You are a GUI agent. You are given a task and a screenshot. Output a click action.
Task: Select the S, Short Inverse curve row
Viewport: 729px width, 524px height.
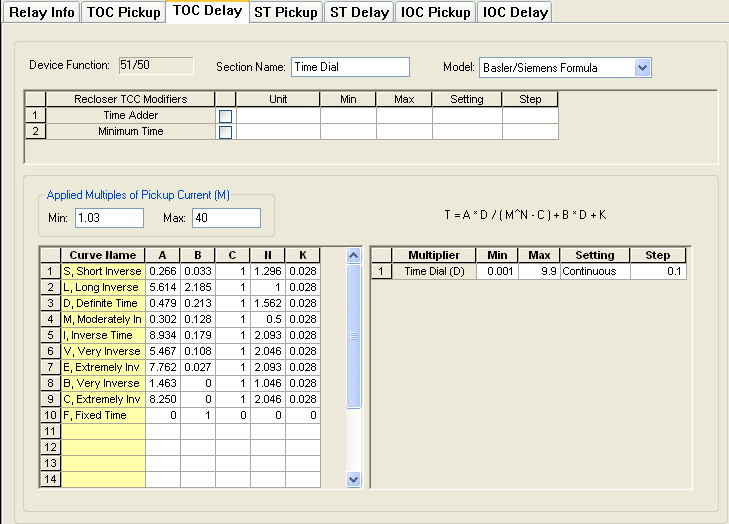102,271
